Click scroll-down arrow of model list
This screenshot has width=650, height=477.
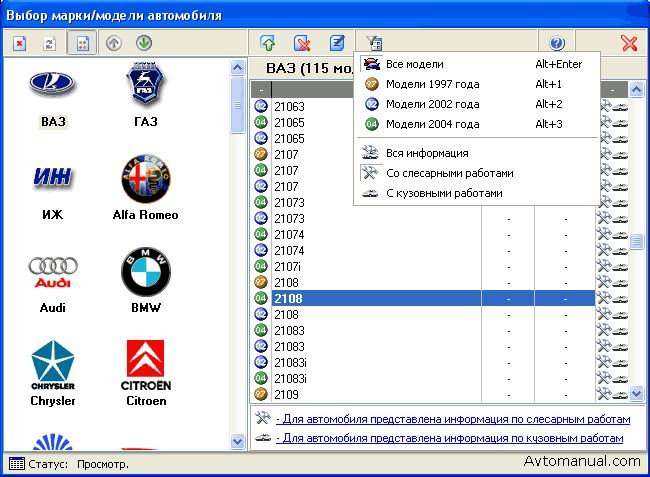pyautogui.click(x=636, y=392)
